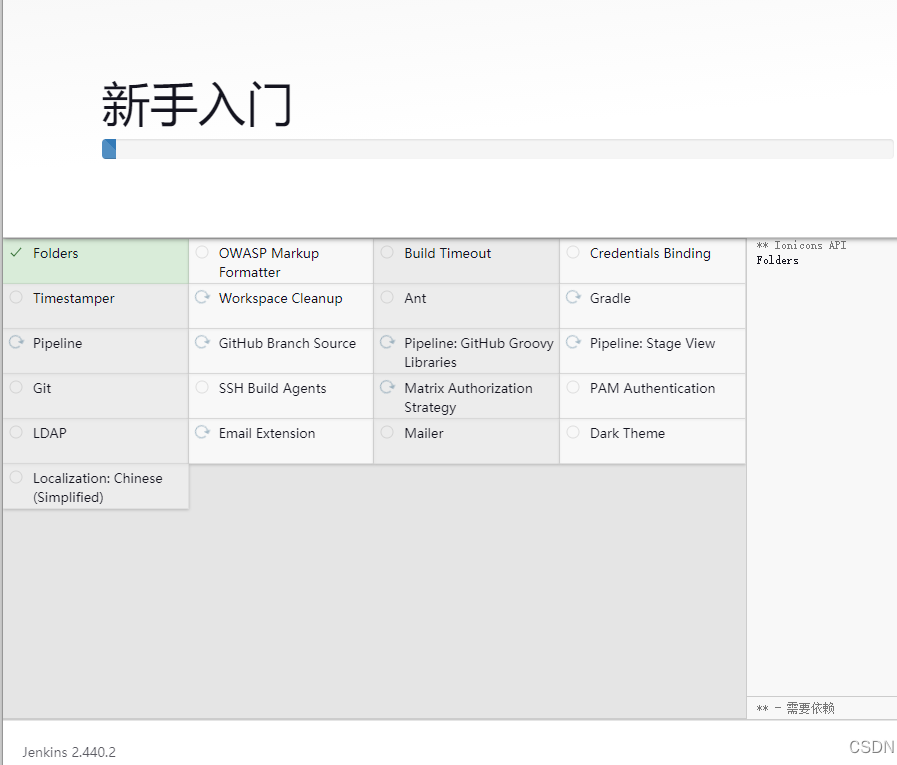Click the pending circle beside SSH Build Agents
Image resolution: width=897 pixels, height=765 pixels.
point(202,387)
